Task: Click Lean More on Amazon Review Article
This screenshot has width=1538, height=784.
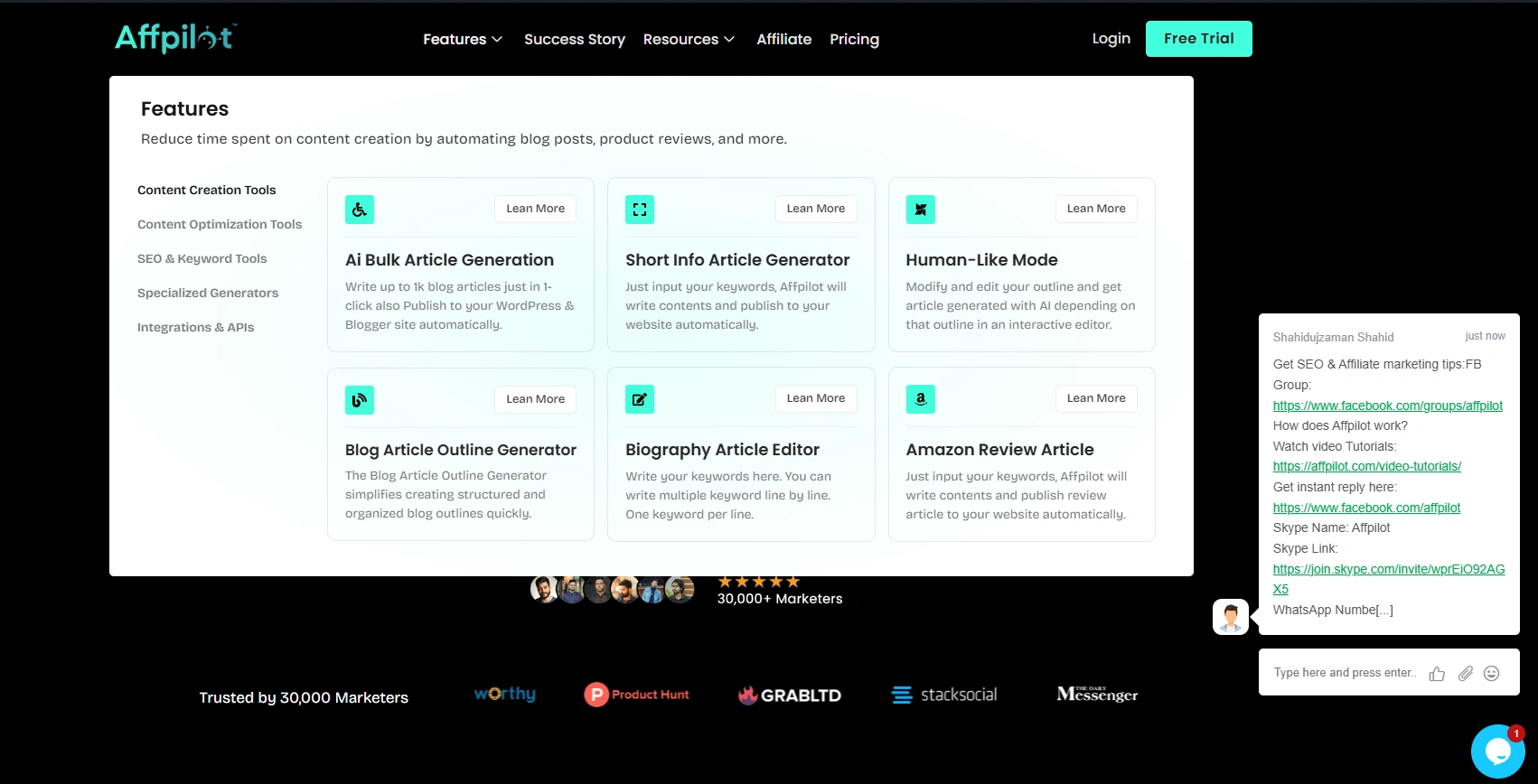Action: pos(1096,398)
